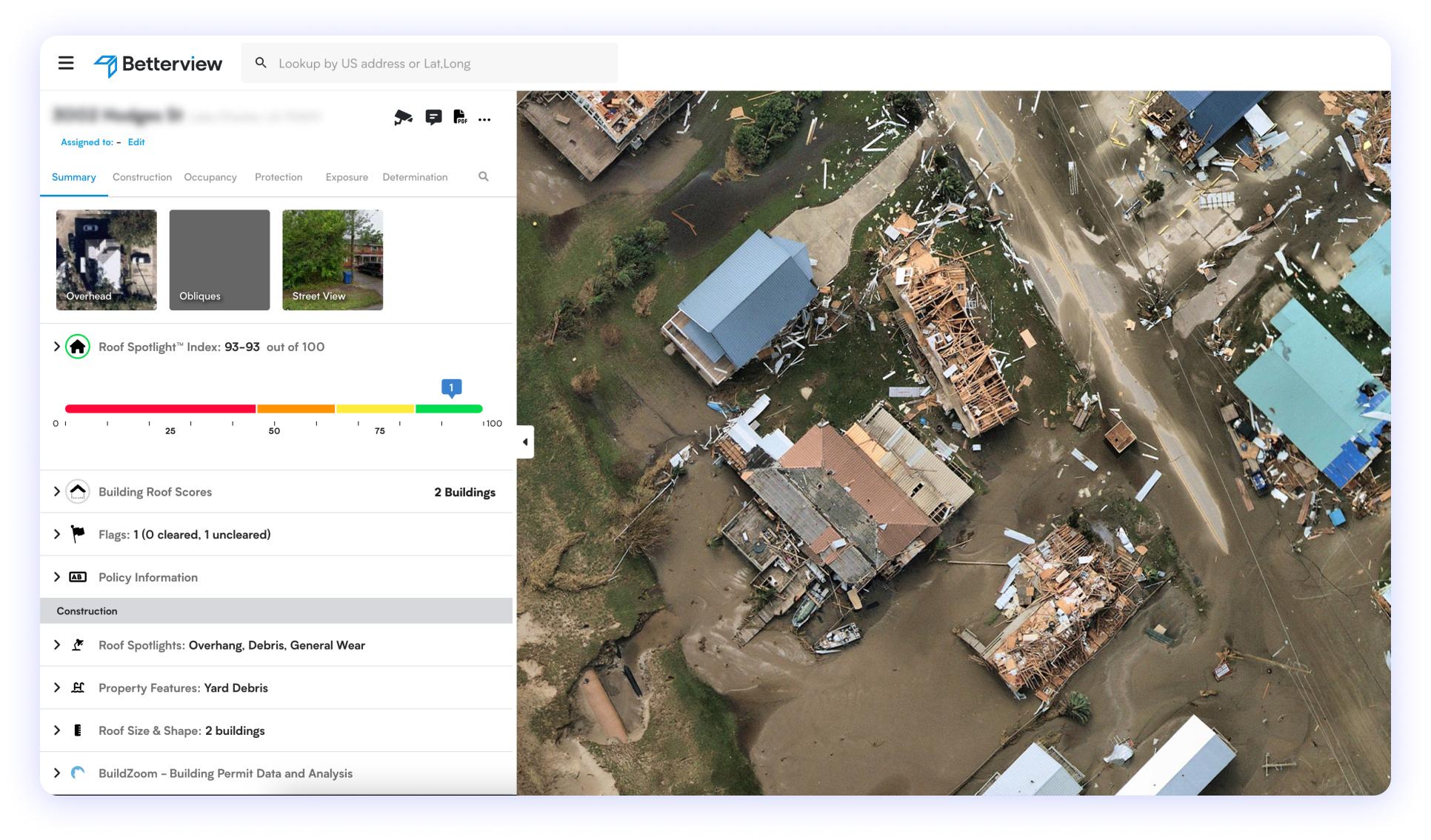1431x840 pixels.
Task: Open the Occupancy tab
Action: click(210, 177)
